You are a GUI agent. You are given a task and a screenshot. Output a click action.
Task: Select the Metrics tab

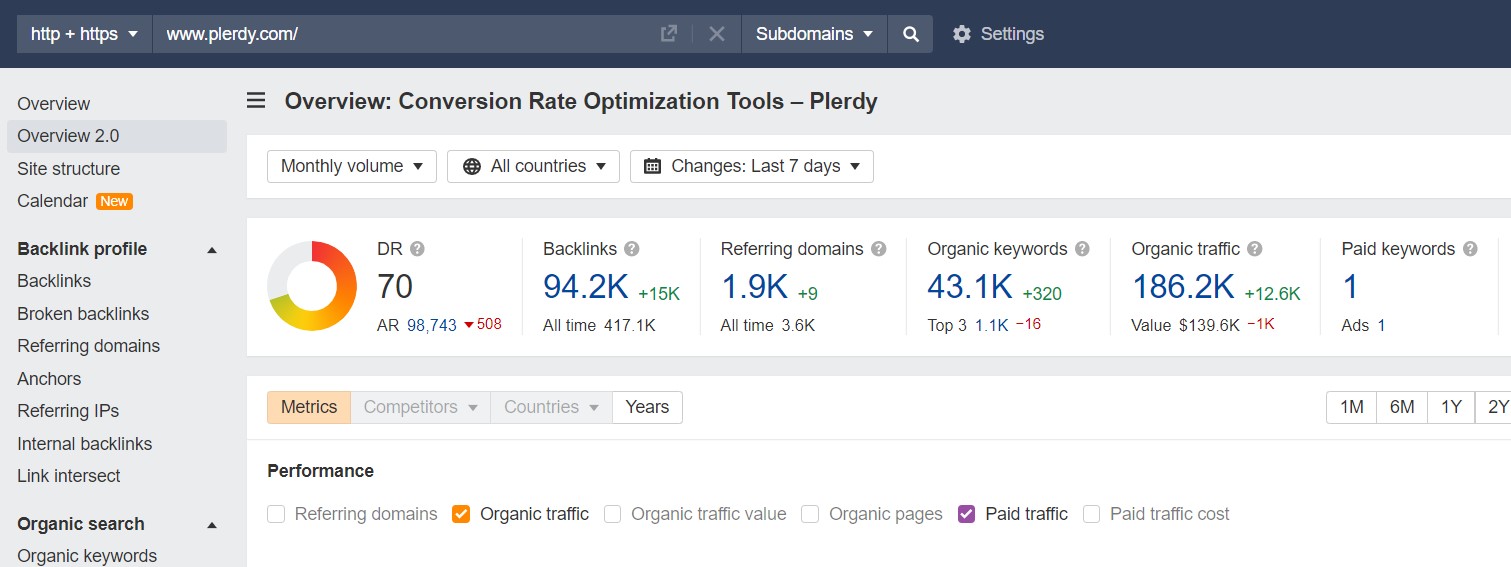click(309, 407)
